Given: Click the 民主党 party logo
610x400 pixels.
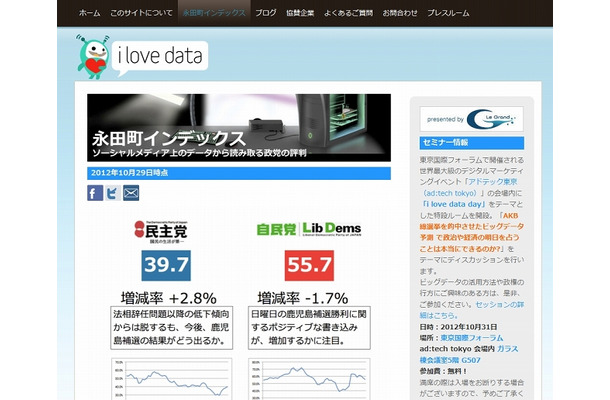Looking at the screenshot, I should tap(161, 232).
